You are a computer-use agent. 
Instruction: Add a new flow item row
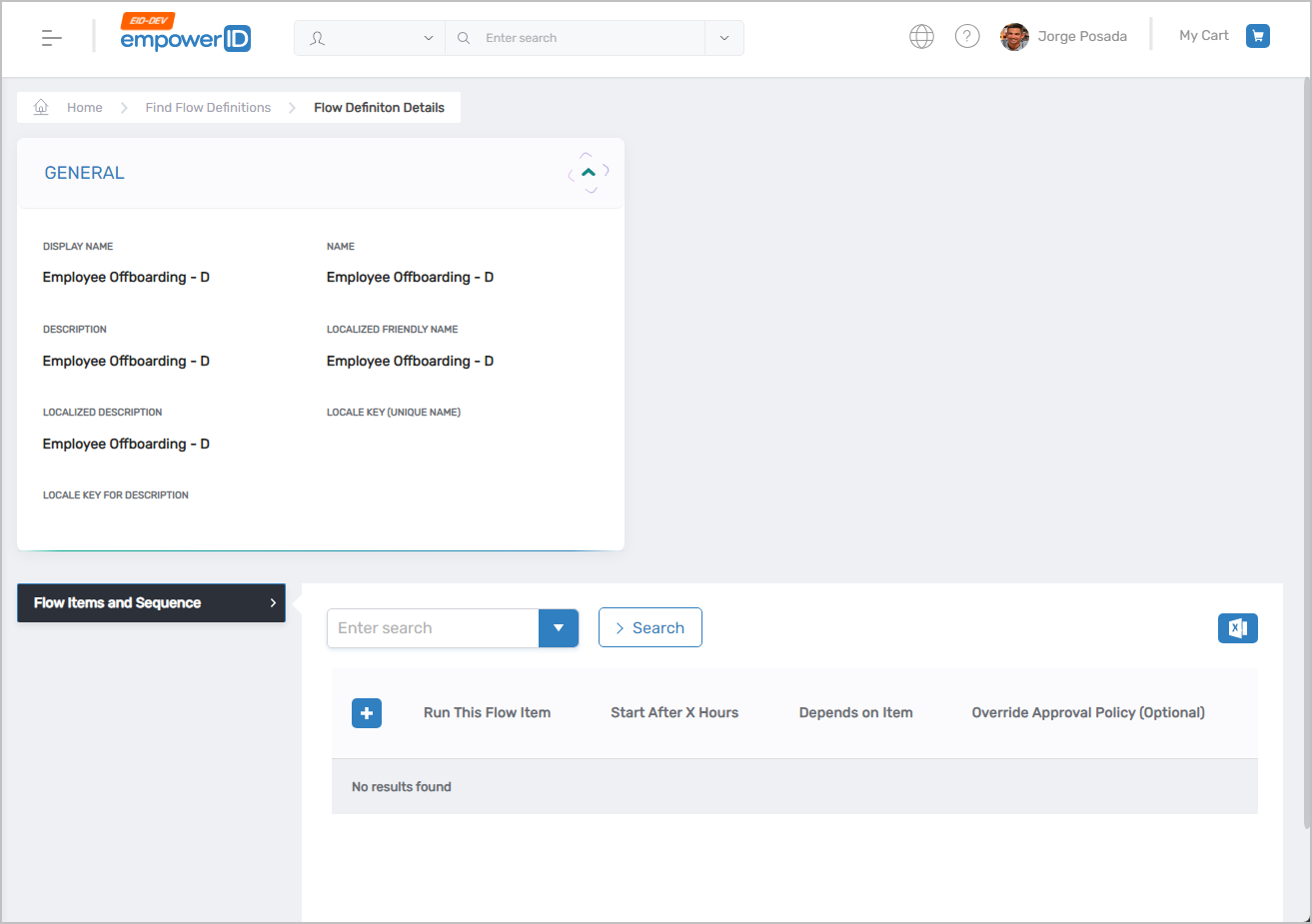coord(366,712)
